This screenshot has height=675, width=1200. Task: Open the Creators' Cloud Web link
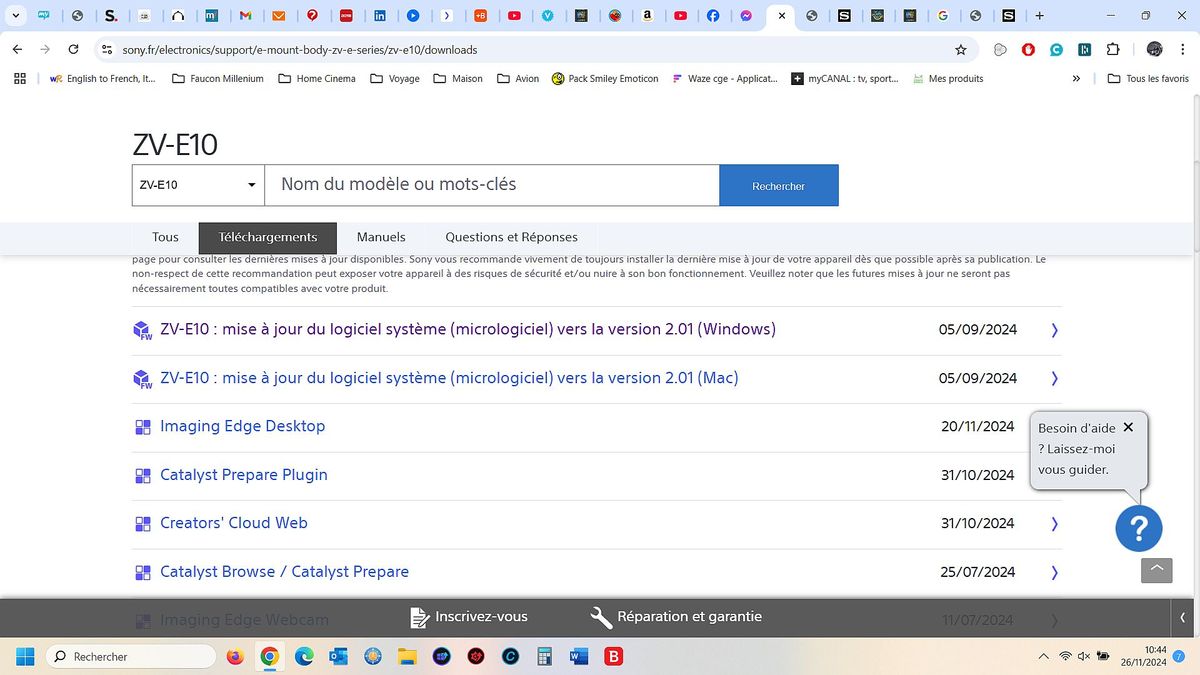tap(233, 522)
